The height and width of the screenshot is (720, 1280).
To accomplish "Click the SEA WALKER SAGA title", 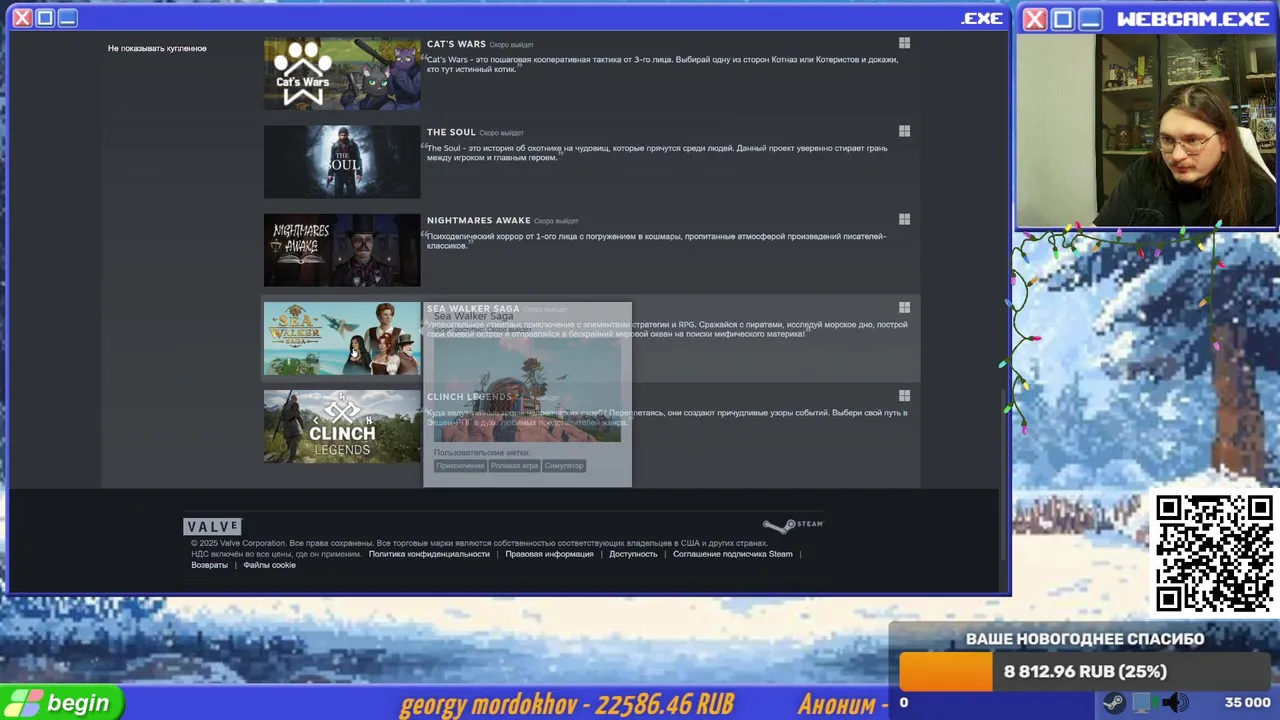I will pos(473,308).
